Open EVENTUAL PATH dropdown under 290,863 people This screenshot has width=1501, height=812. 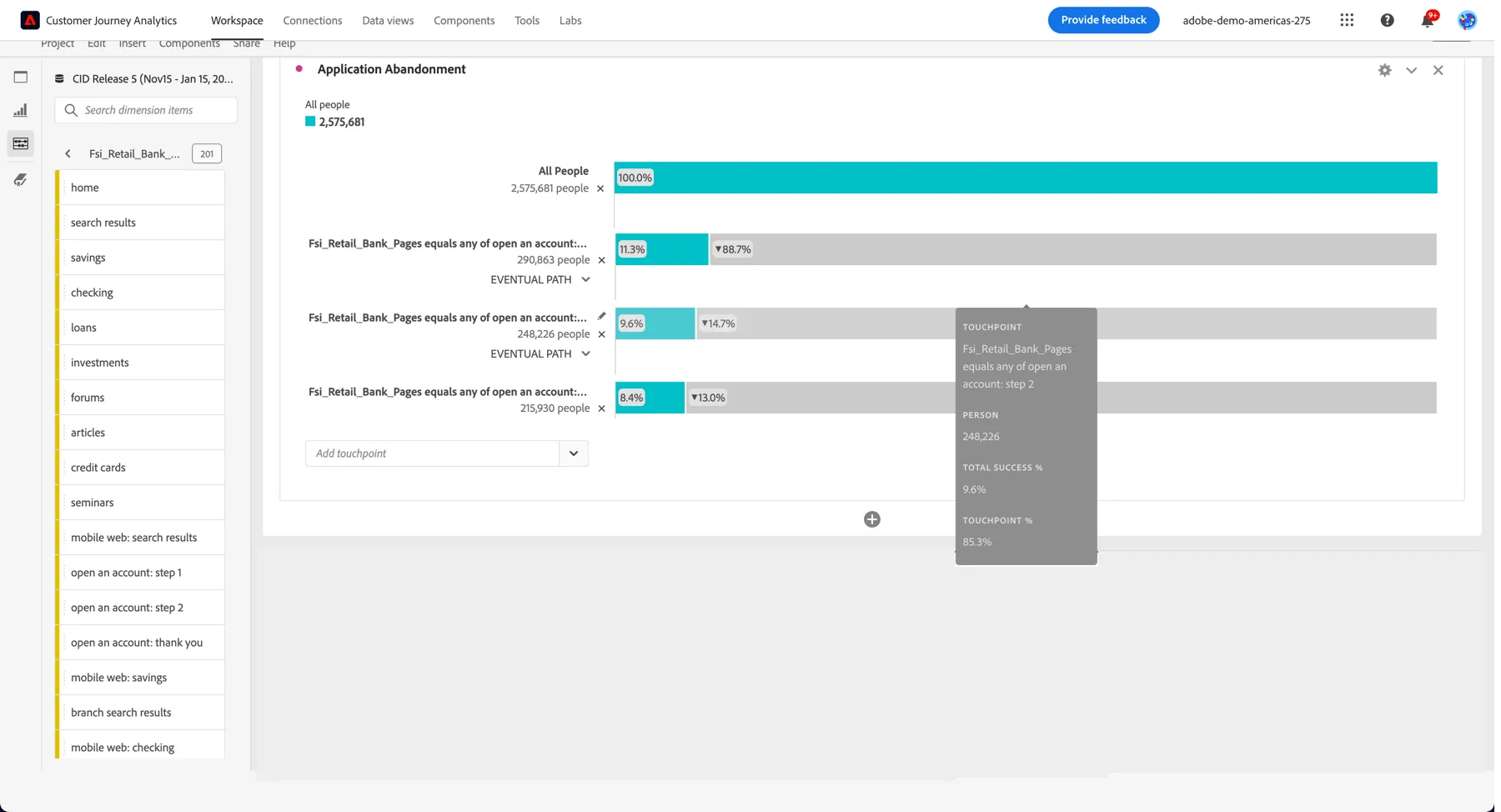click(540, 280)
